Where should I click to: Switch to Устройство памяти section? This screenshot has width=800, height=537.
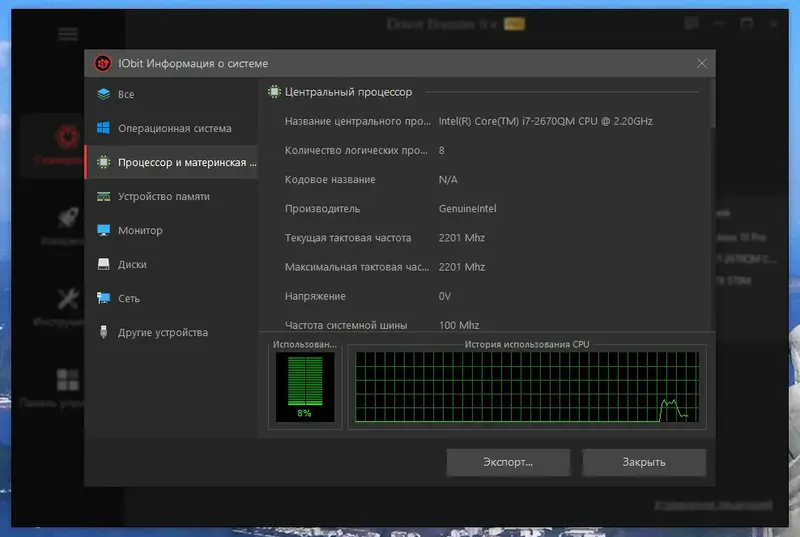pos(171,196)
